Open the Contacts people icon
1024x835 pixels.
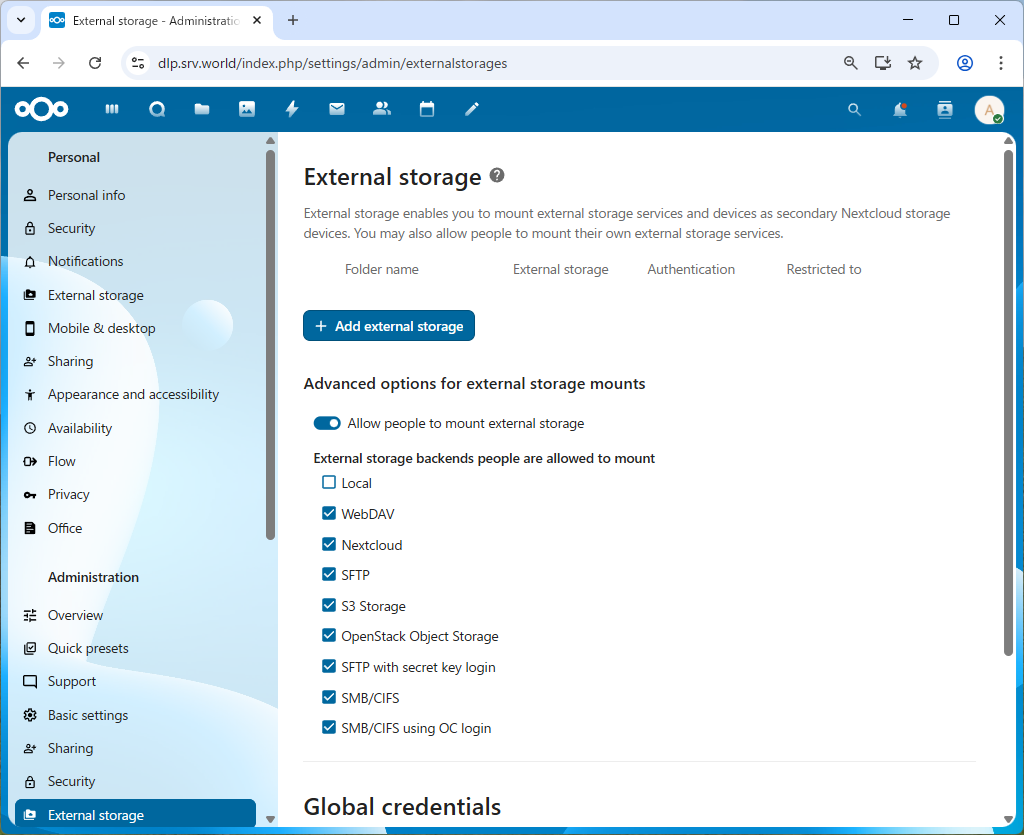(x=382, y=109)
